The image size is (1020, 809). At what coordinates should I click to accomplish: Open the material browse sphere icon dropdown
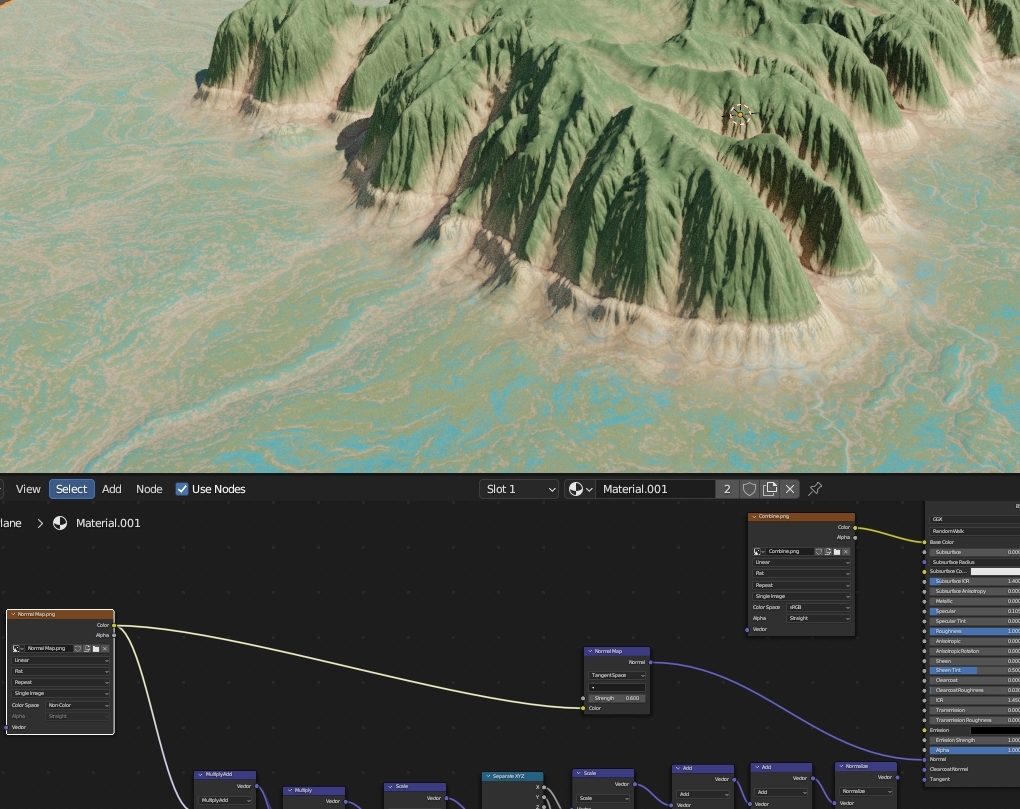pos(580,489)
